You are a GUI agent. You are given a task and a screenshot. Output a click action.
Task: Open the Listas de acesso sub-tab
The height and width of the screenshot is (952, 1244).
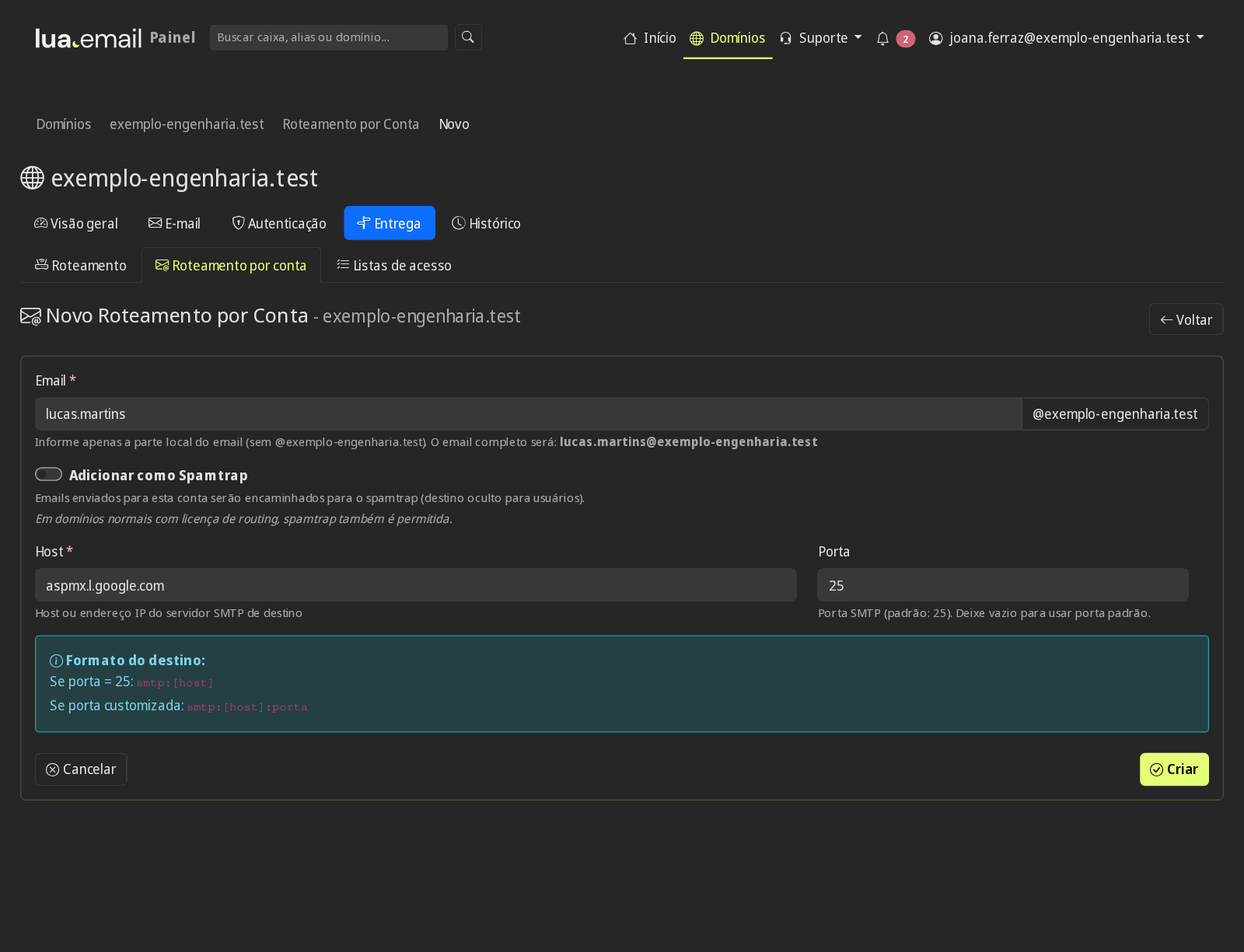pyautogui.click(x=394, y=265)
